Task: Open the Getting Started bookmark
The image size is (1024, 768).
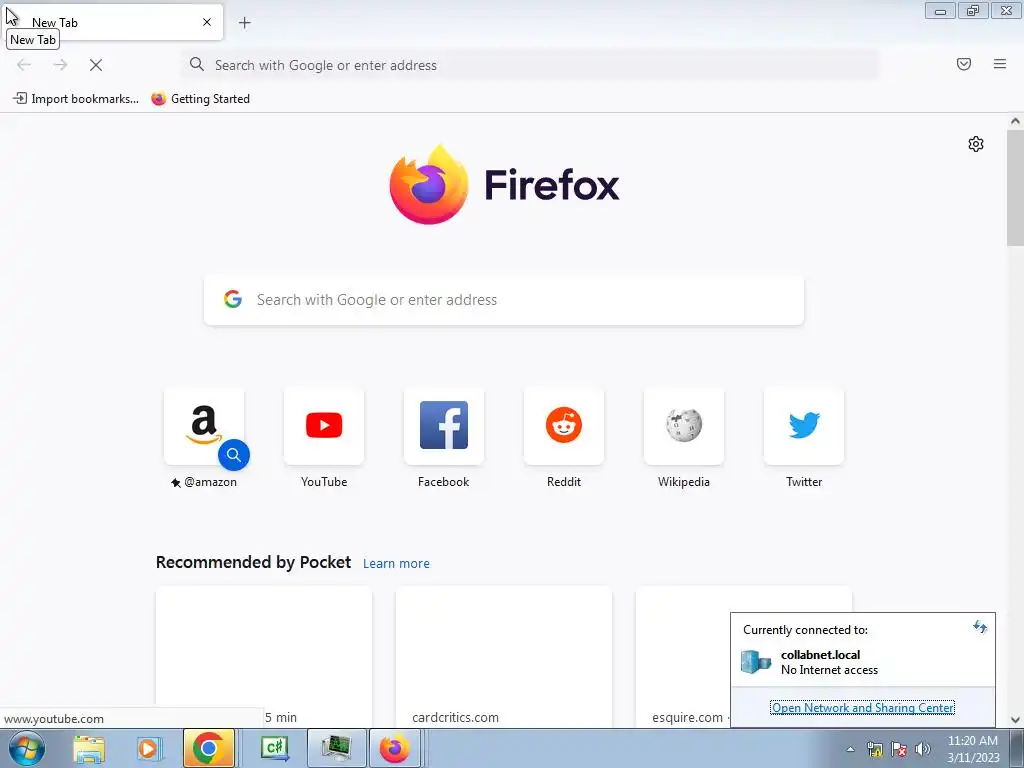Action: coord(200,99)
